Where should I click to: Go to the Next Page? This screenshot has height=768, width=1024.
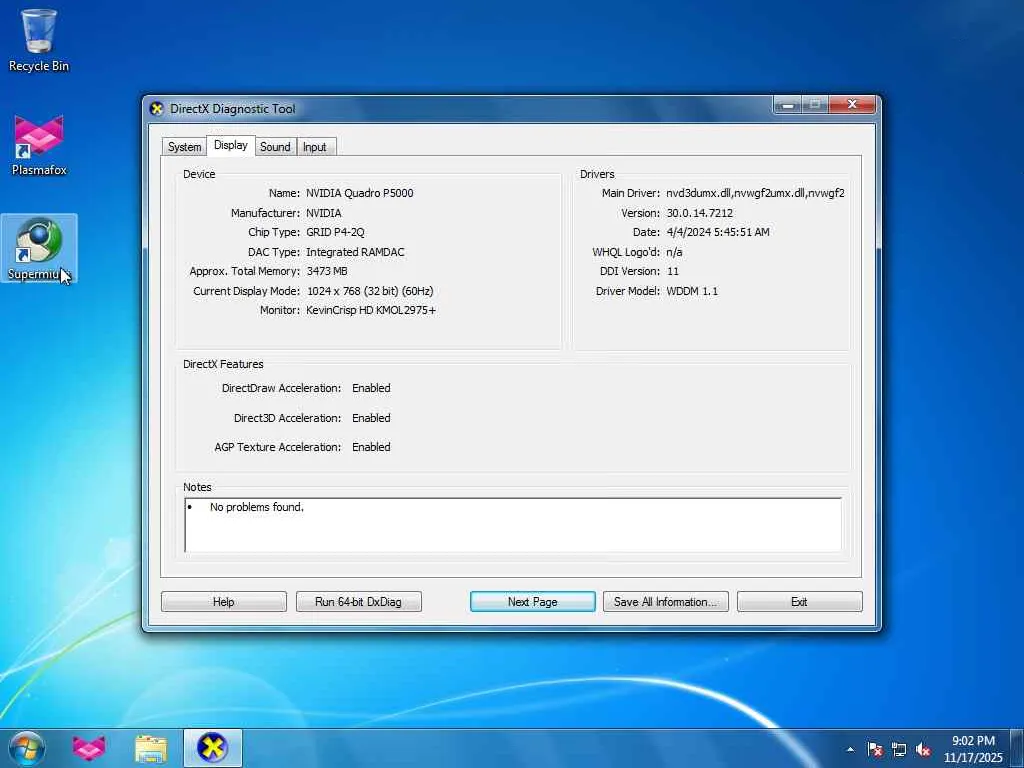point(532,601)
